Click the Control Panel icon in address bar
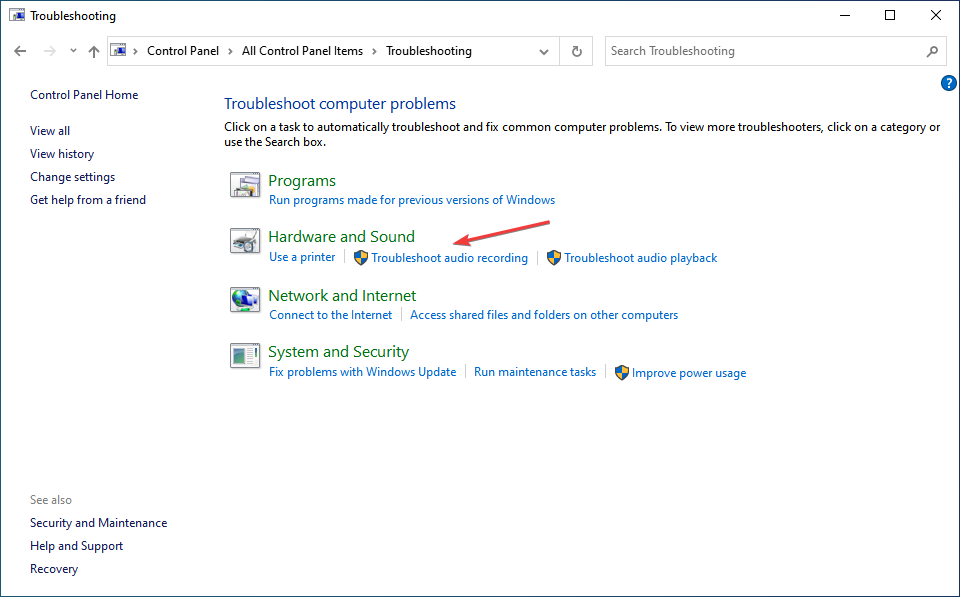 pyautogui.click(x=119, y=50)
